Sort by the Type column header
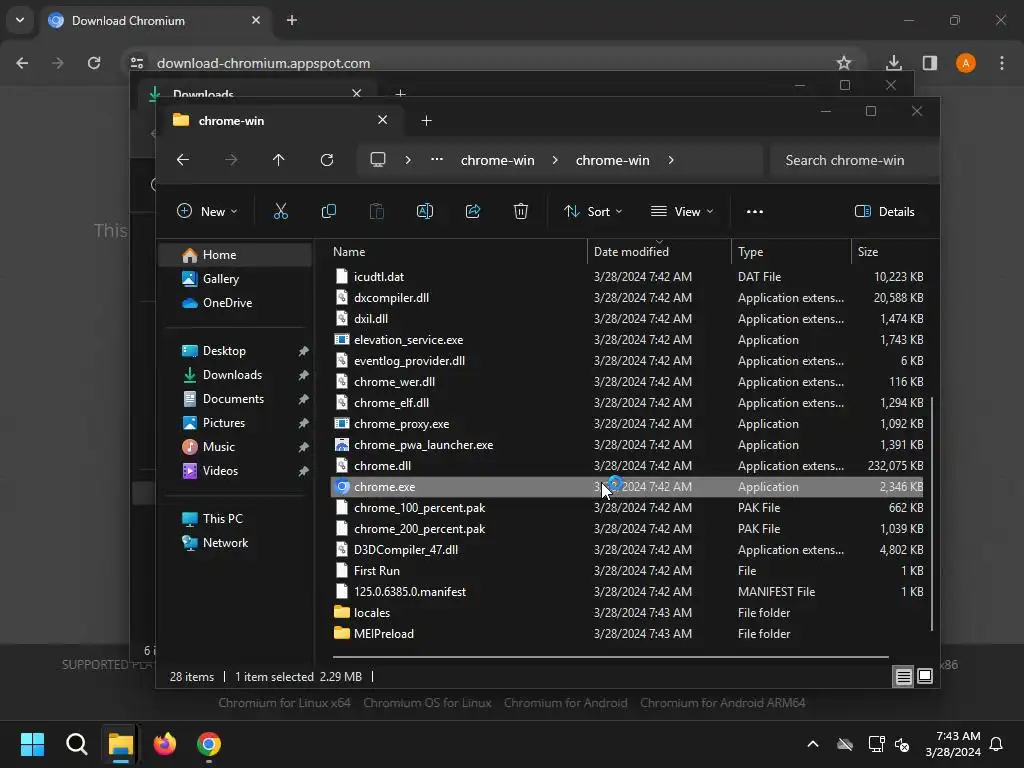The image size is (1024, 768). (x=792, y=251)
